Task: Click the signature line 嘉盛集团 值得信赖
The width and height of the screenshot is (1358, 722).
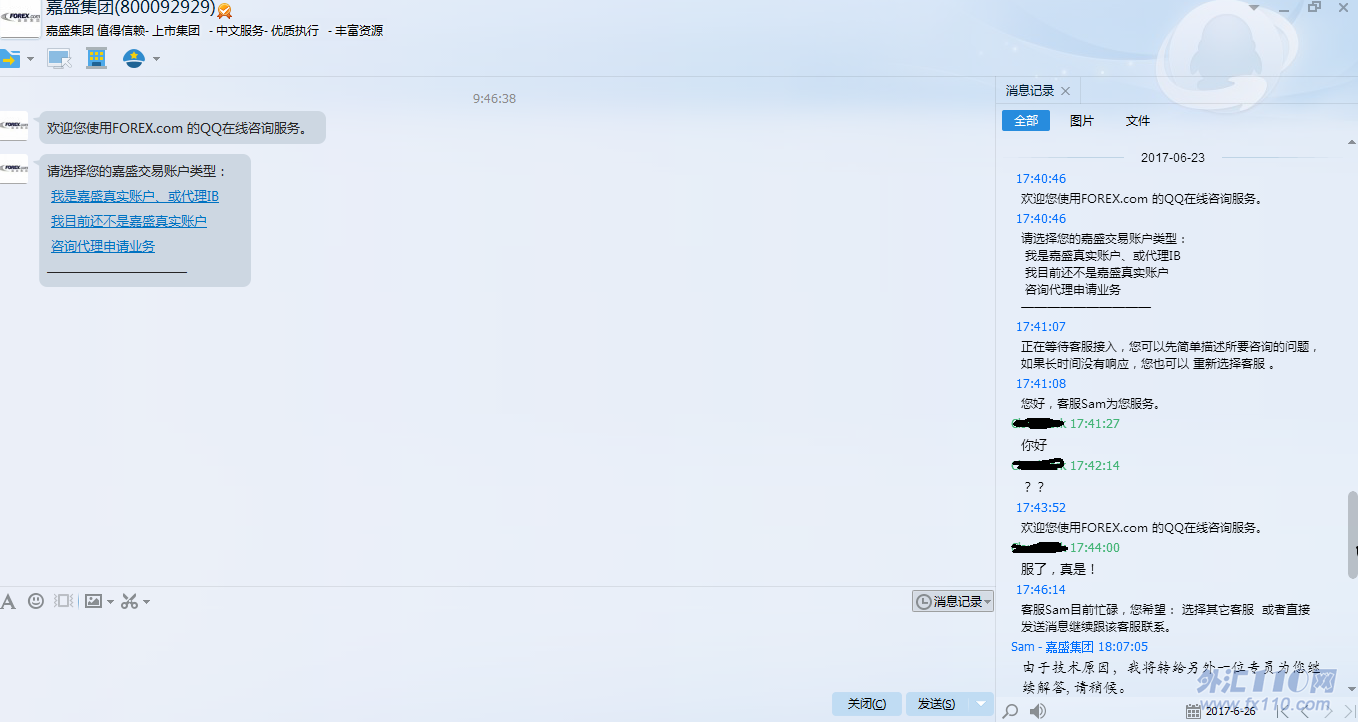Action: 214,31
